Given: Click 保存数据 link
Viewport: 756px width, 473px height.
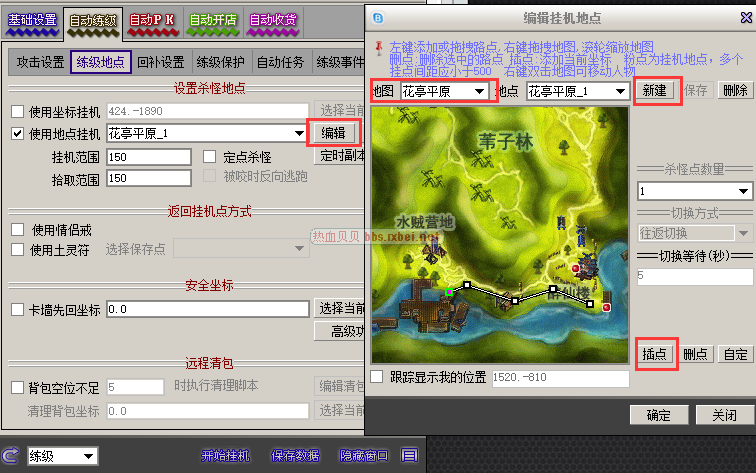Looking at the screenshot, I should point(295,456).
